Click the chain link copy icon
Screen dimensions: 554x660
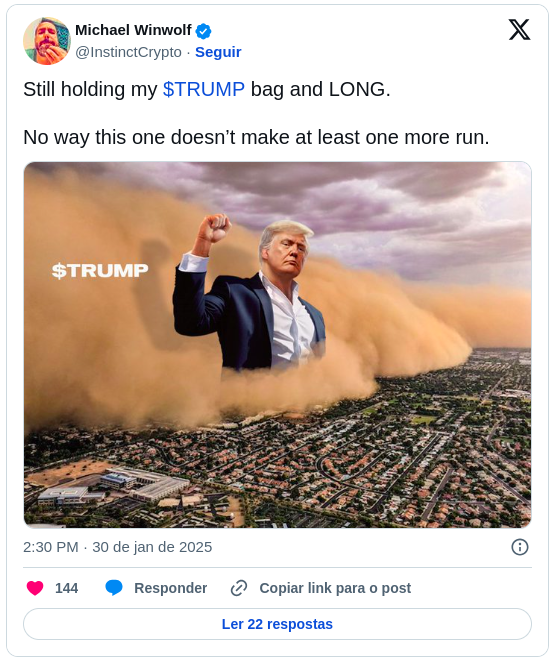pos(239,588)
